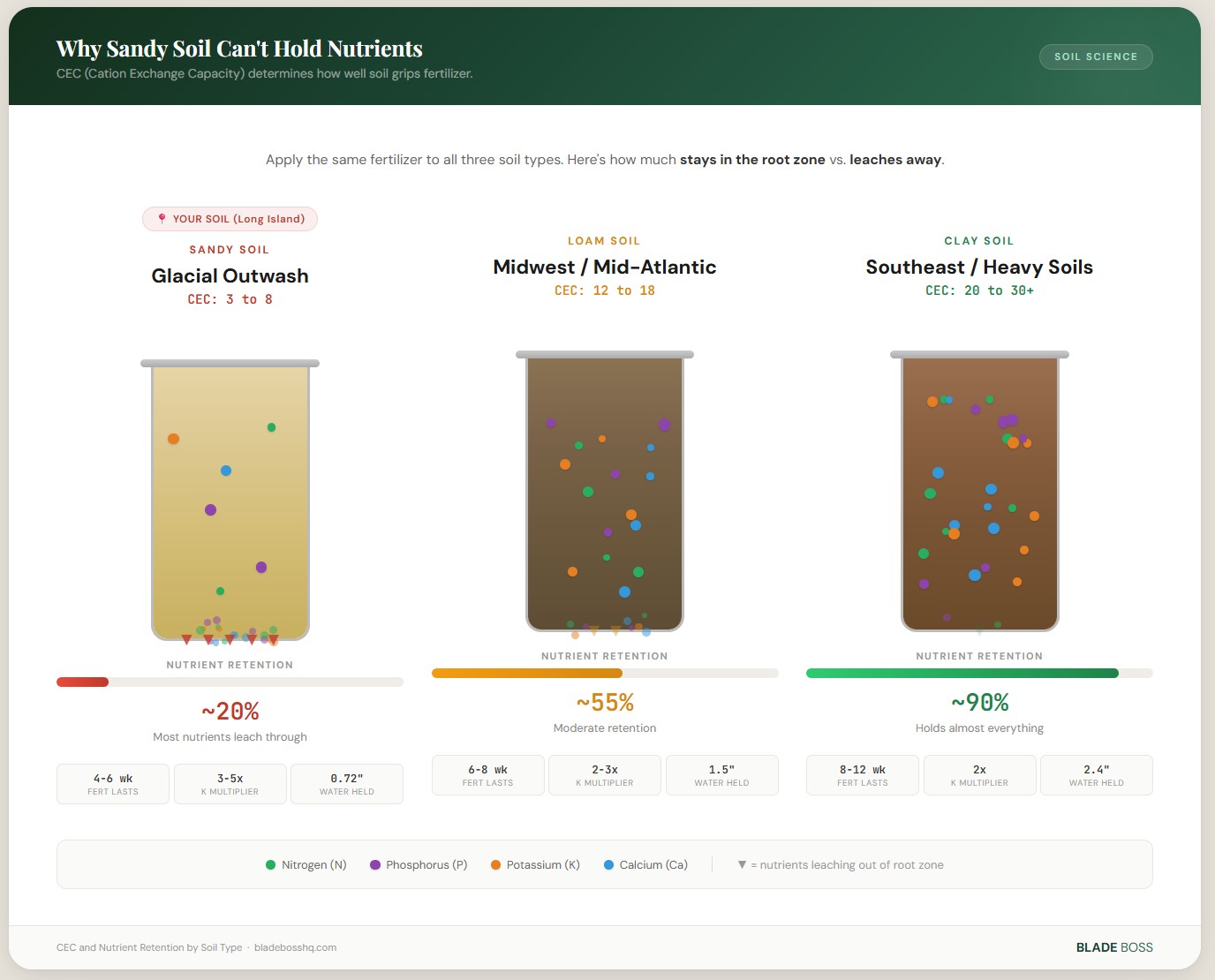
Task: Expand the Midwest / Mid-Atlantic CEC range
Action: click(604, 290)
